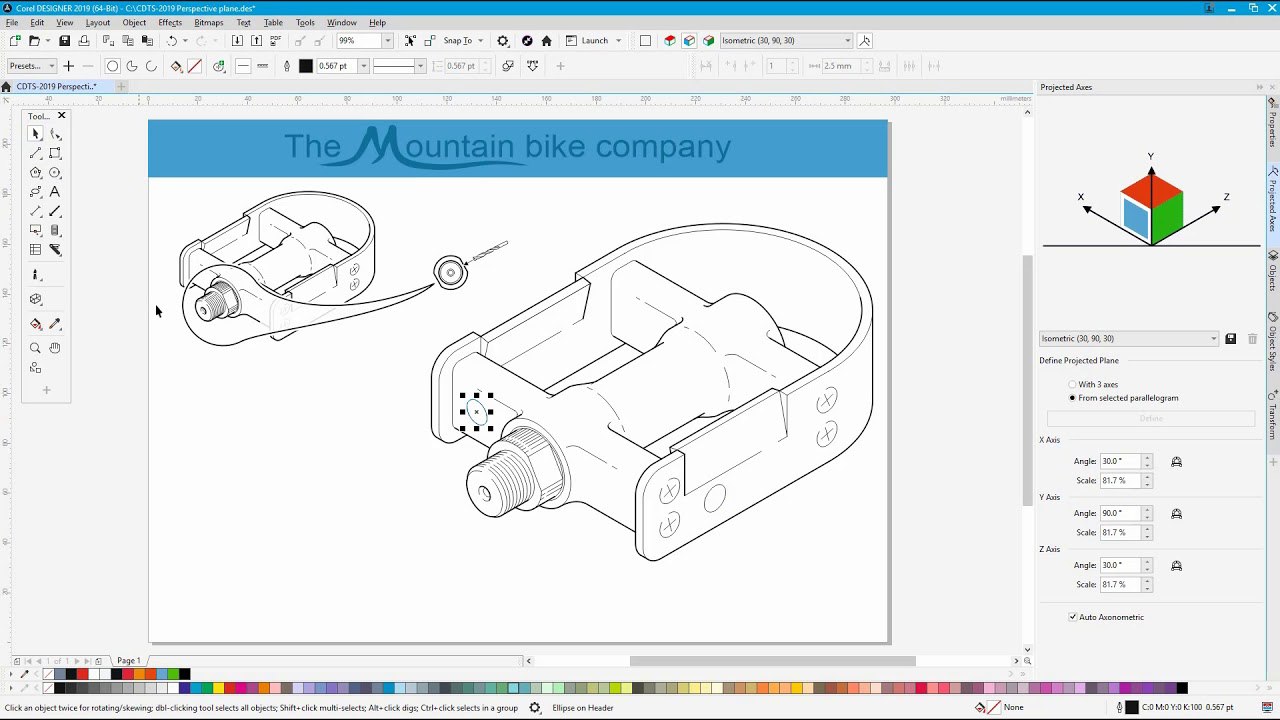The image size is (1280, 720).
Task: Pick the Interactive Fill tool
Action: point(36,324)
